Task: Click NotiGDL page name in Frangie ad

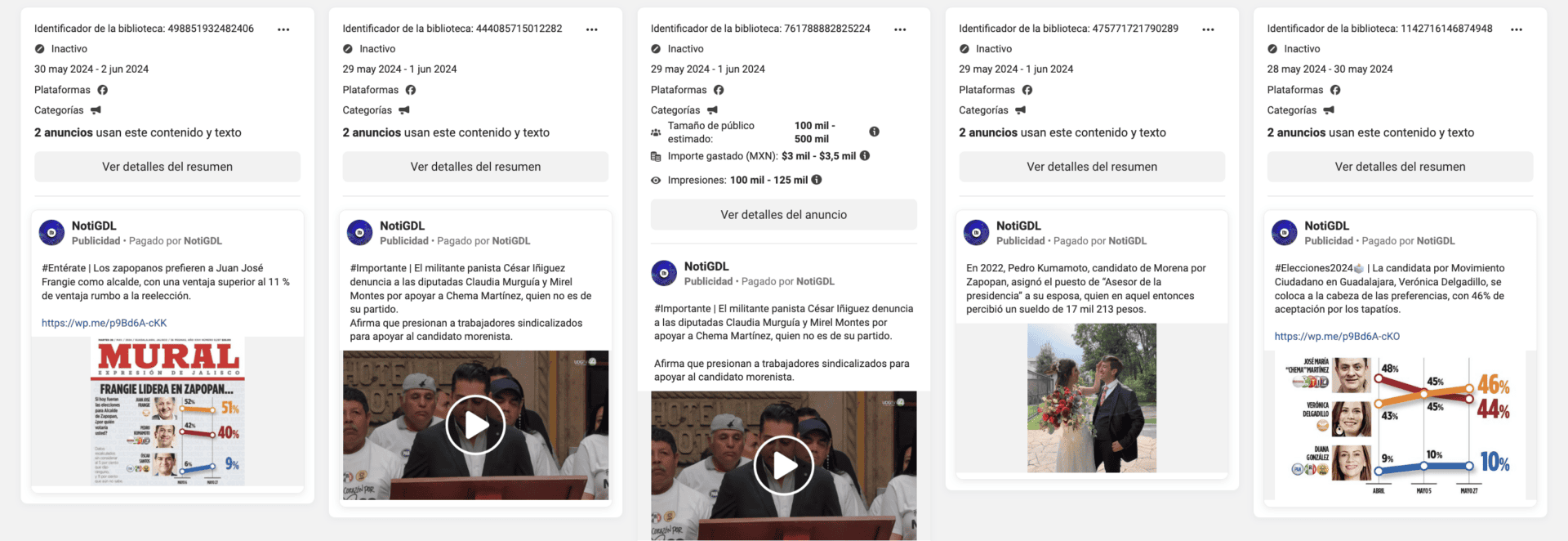Action: click(94, 226)
